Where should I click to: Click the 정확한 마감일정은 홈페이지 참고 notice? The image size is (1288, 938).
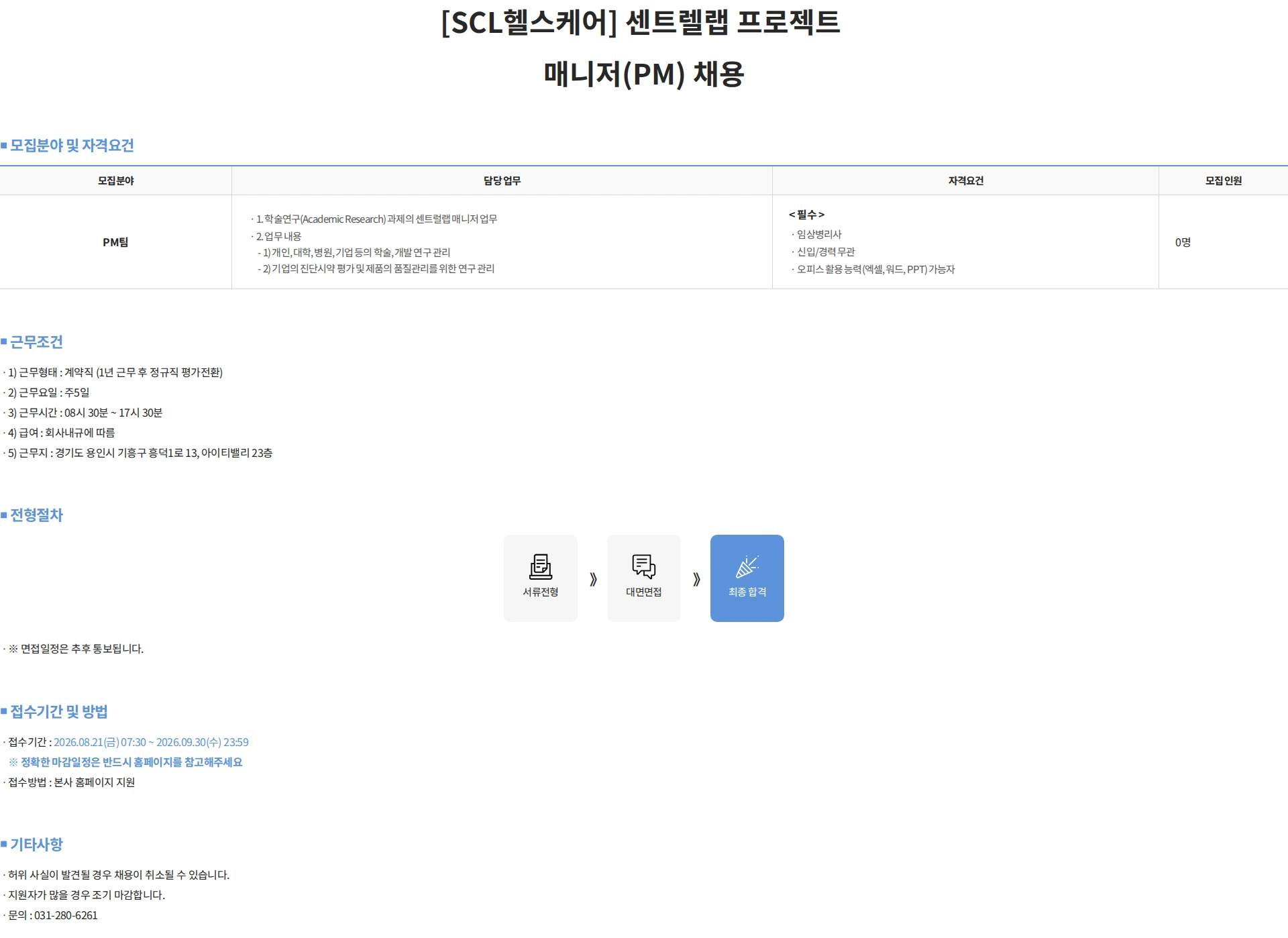click(x=125, y=762)
